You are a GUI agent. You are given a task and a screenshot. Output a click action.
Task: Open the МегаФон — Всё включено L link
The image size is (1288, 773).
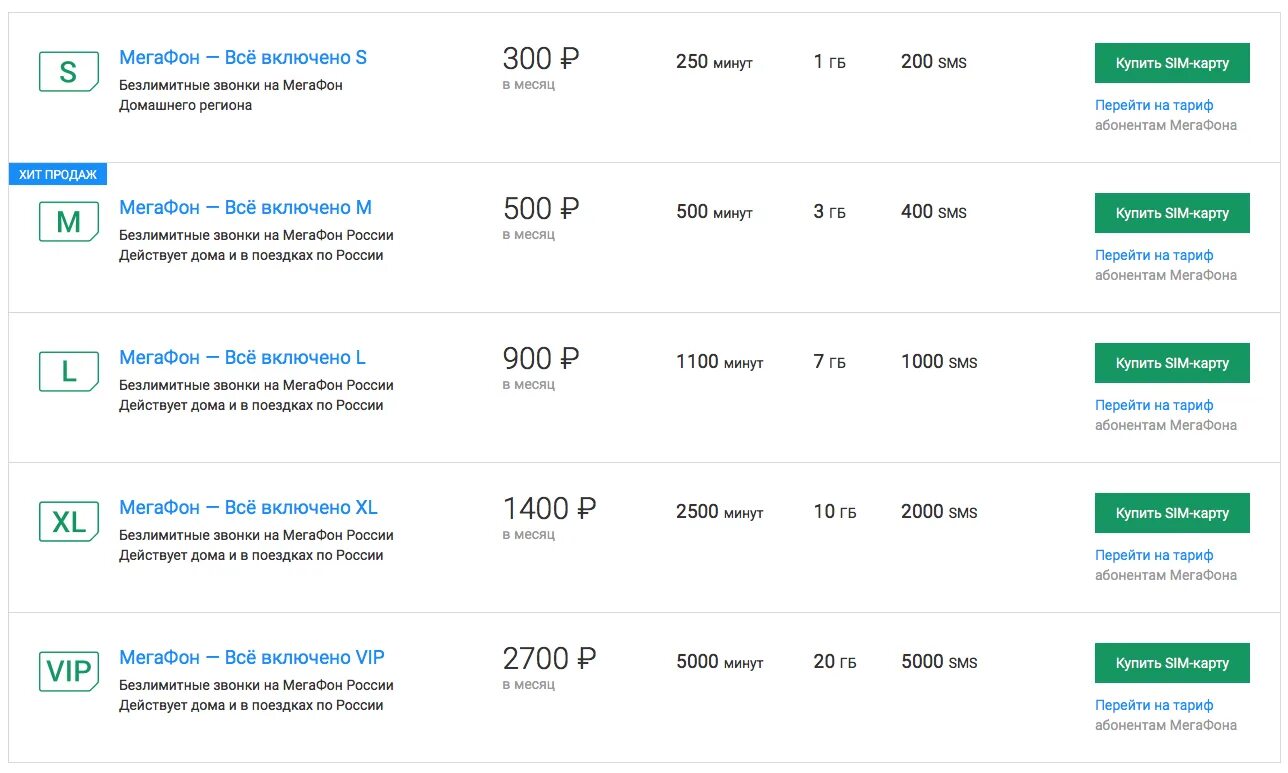[x=242, y=358]
